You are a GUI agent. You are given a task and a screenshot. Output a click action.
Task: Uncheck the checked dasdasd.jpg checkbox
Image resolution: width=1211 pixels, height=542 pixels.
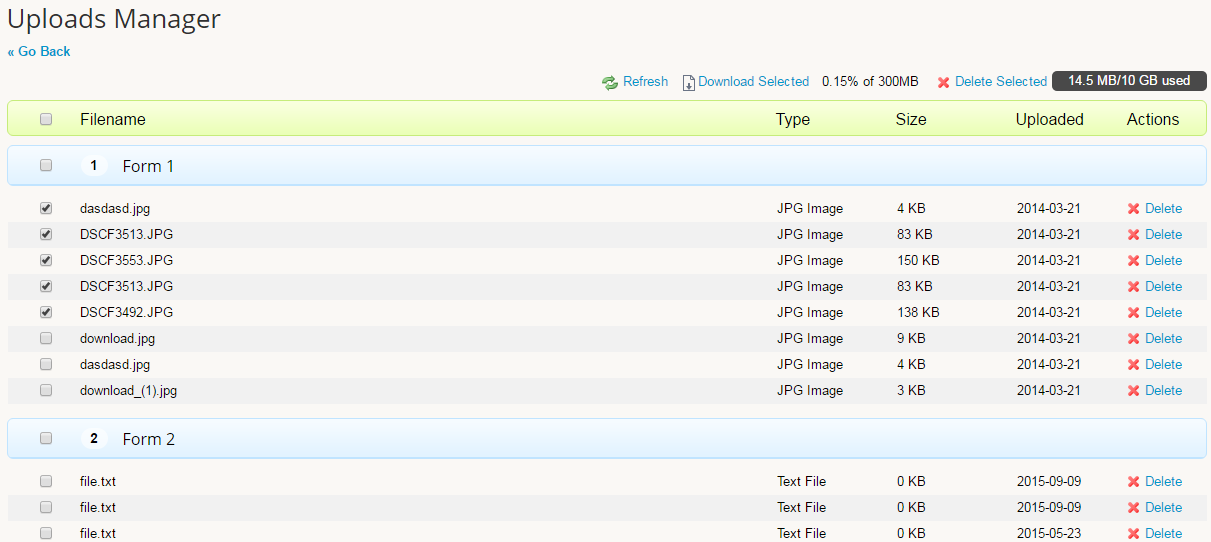46,208
